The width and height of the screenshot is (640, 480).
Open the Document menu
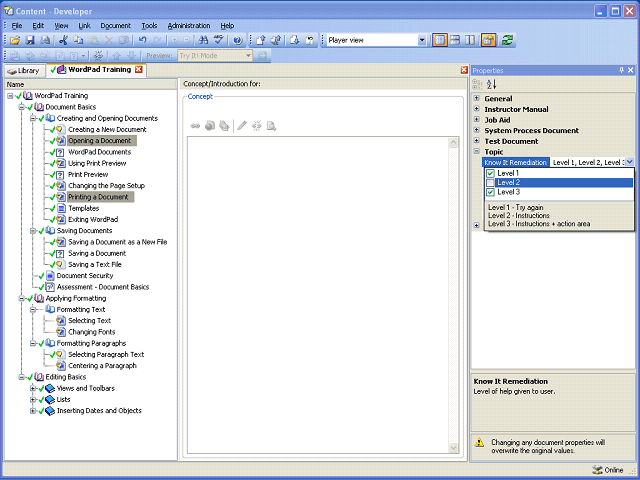pos(116,26)
